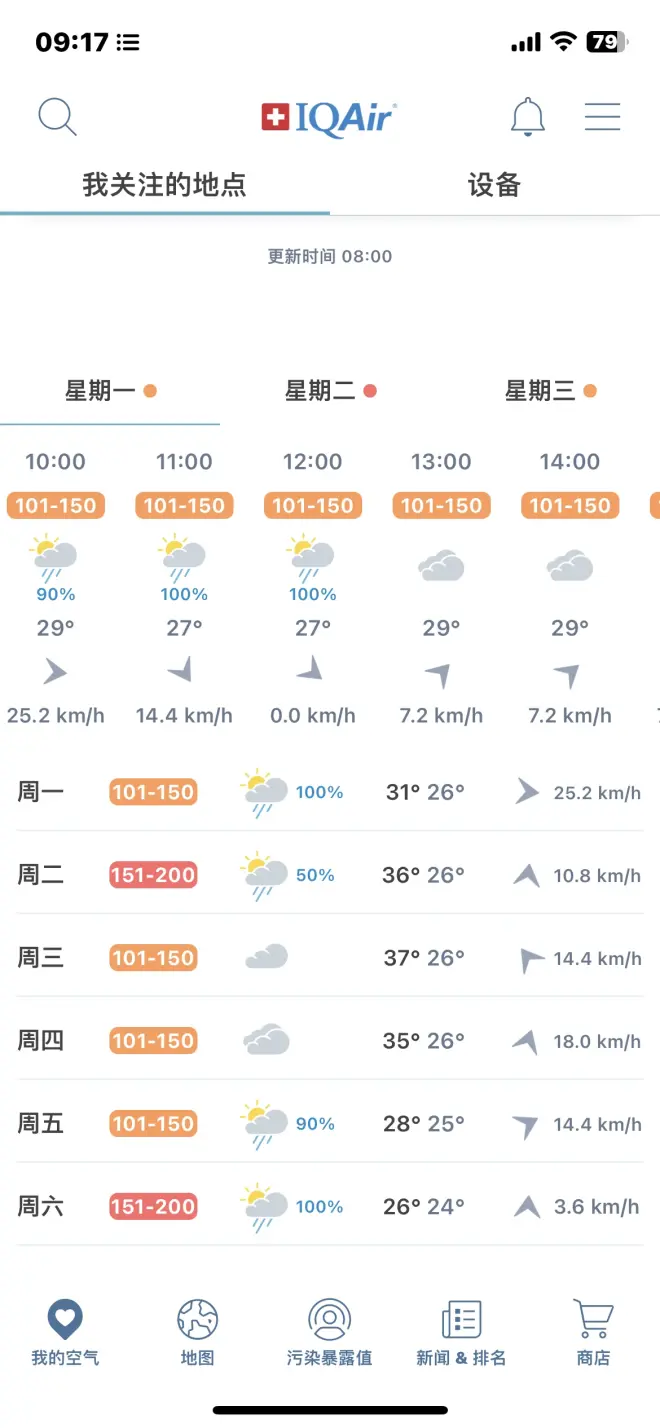Switch to the 设备 tab
This screenshot has width=660, height=1428.
click(494, 185)
